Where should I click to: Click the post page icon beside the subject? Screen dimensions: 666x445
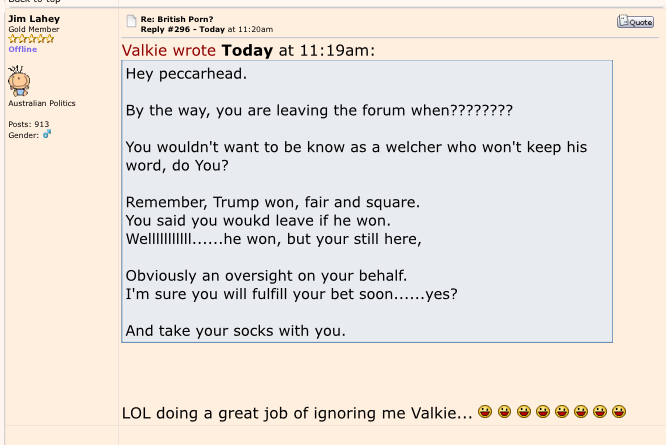click(131, 21)
